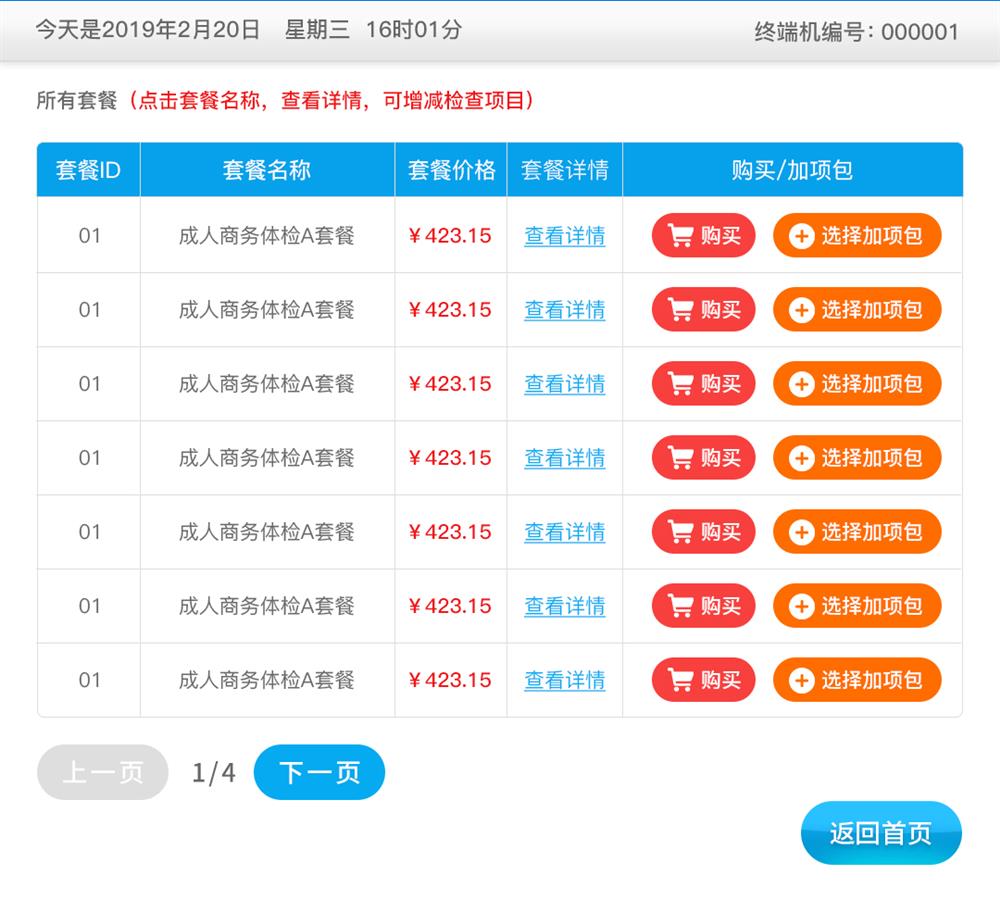
Task: Click the 套餐详情 column header
Action: pyautogui.click(x=564, y=170)
